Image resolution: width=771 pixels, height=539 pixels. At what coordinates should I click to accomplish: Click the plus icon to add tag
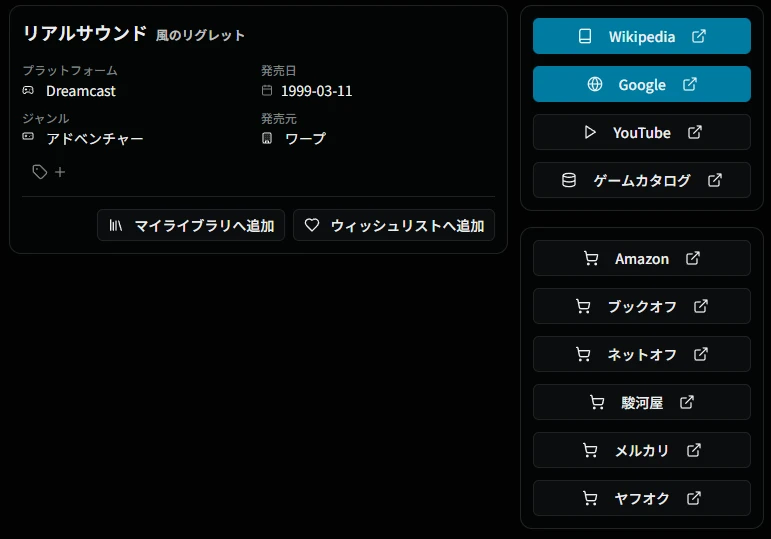pos(60,172)
